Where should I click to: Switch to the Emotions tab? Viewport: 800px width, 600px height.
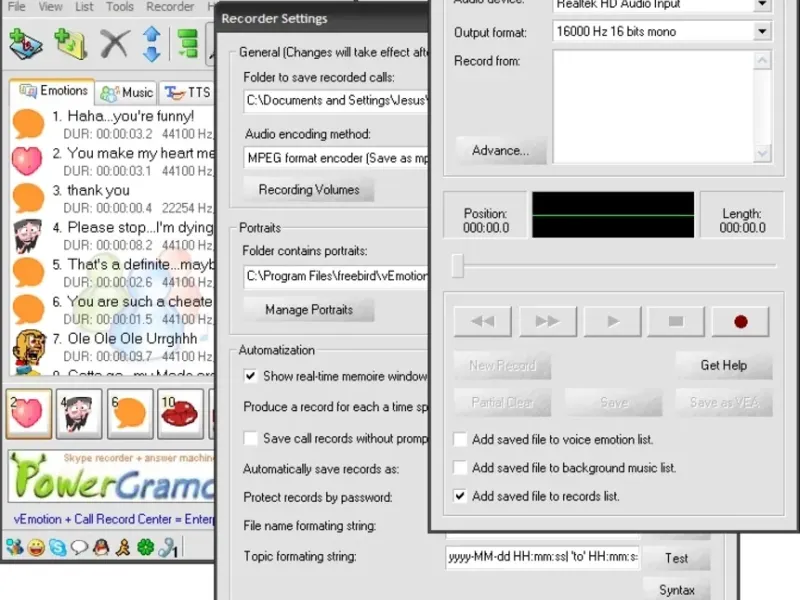click(53, 91)
